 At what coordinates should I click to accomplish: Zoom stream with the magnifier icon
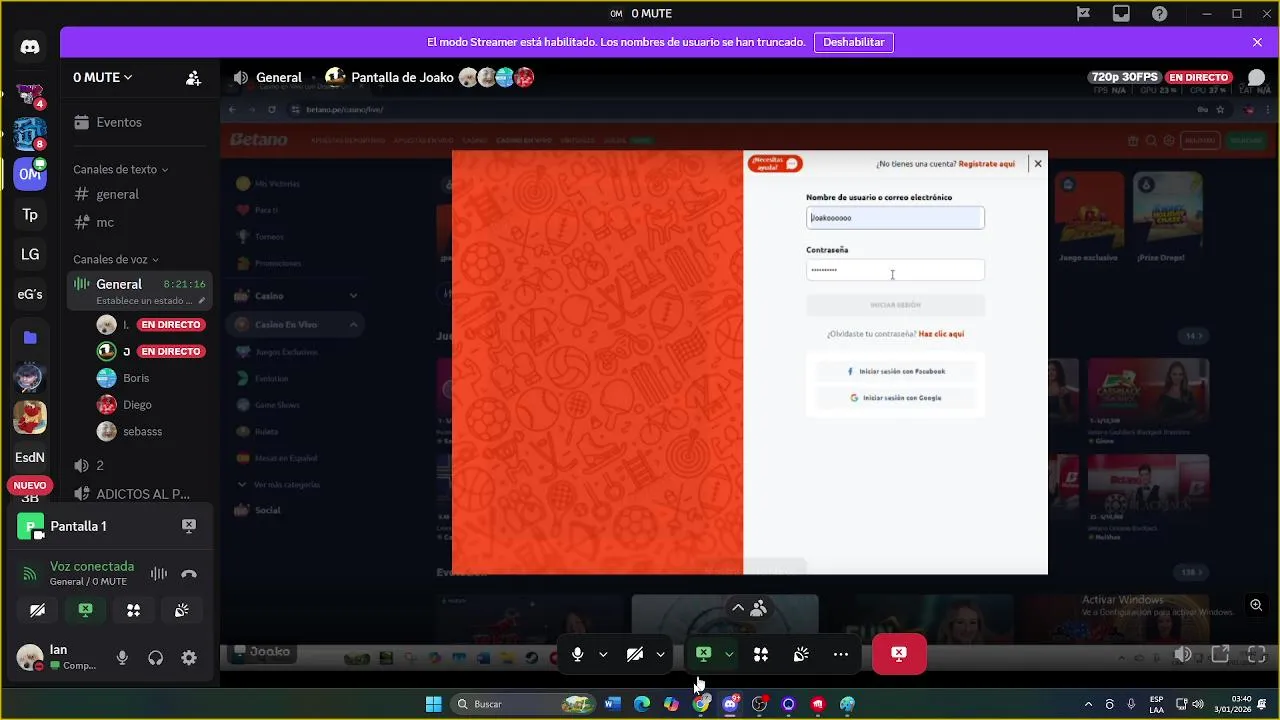(1256, 605)
